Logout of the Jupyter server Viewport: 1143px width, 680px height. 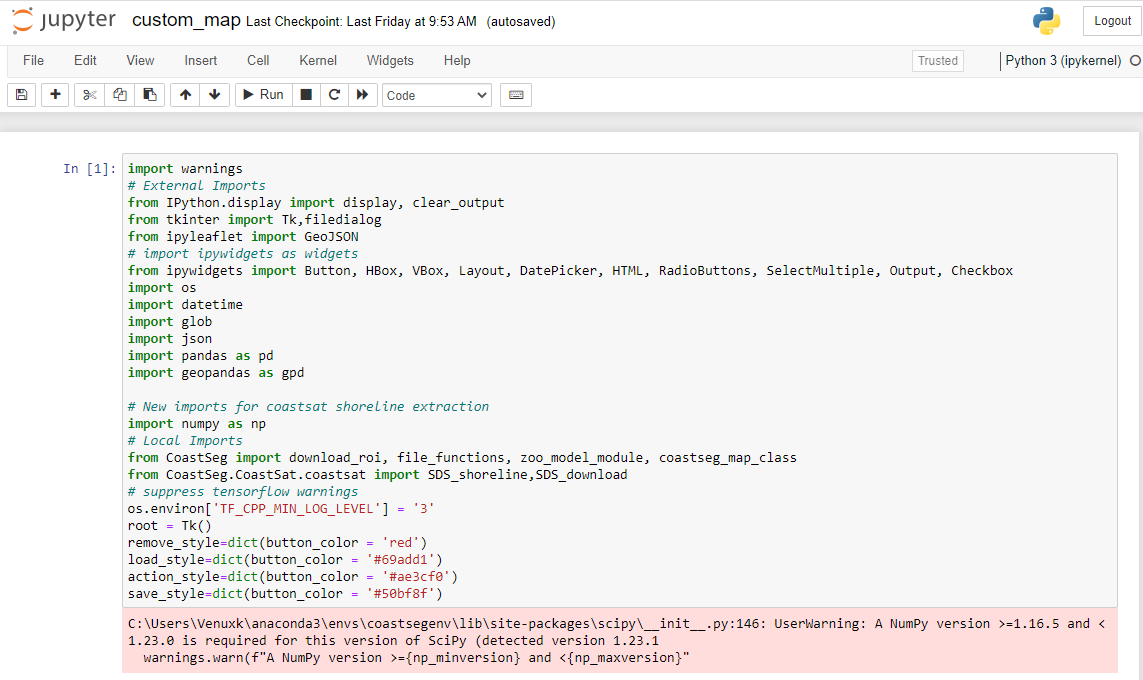pos(1111,20)
